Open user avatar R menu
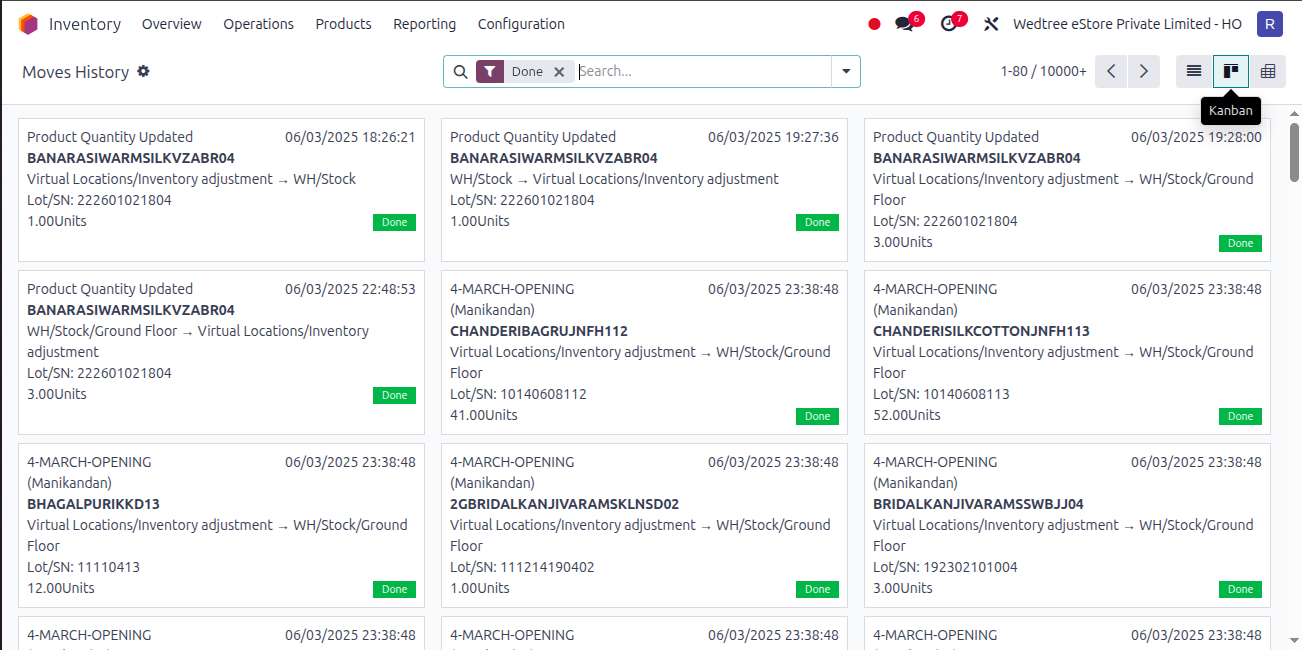Viewport: 1302px width, 650px height. point(1270,24)
